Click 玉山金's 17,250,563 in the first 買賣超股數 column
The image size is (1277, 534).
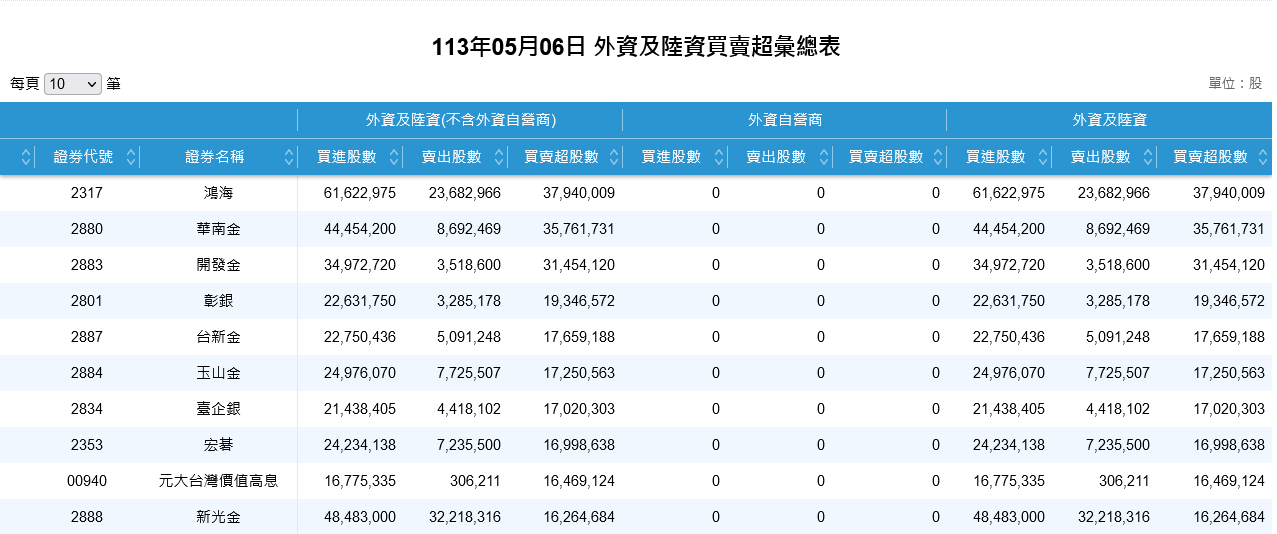(579, 373)
